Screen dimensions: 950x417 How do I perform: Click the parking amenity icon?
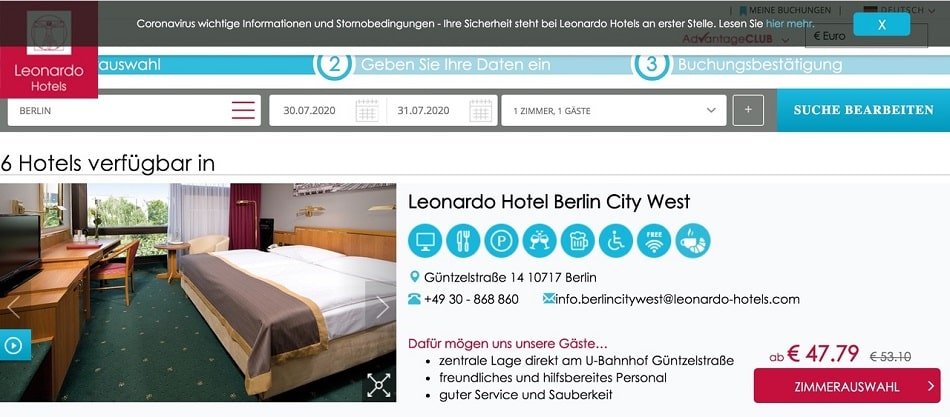501,241
